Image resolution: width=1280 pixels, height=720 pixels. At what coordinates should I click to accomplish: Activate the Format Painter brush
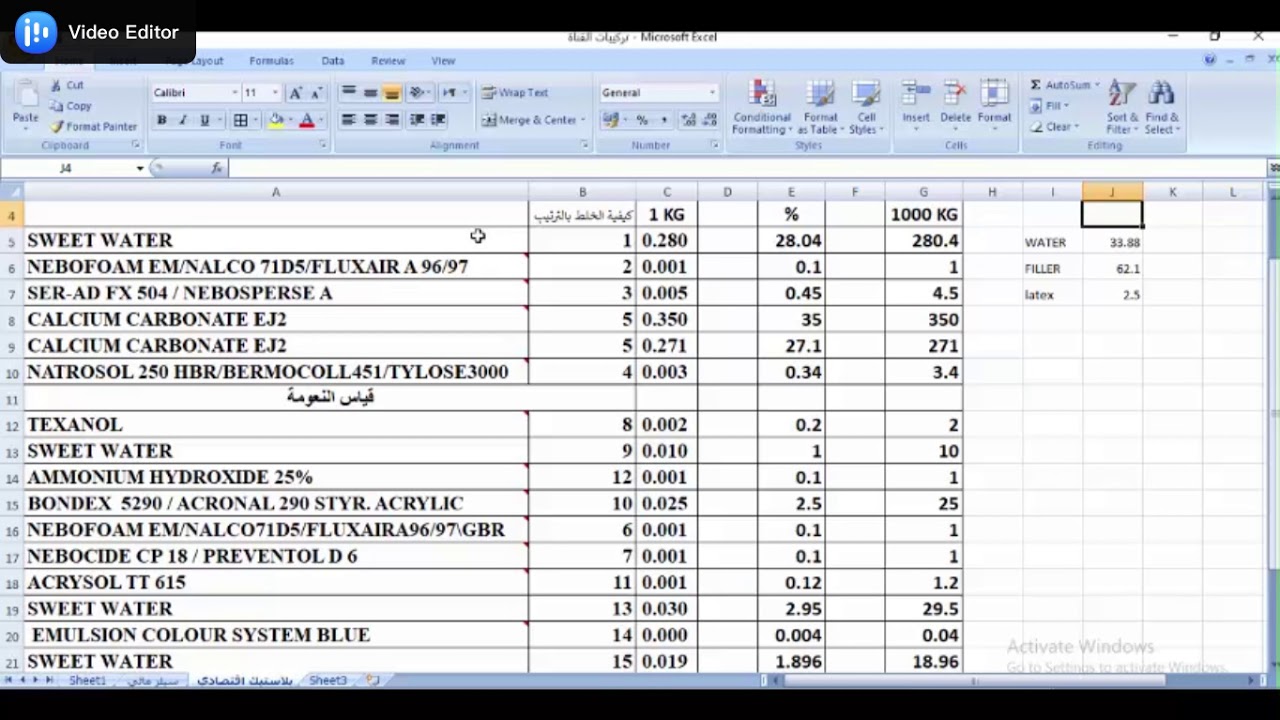click(93, 127)
